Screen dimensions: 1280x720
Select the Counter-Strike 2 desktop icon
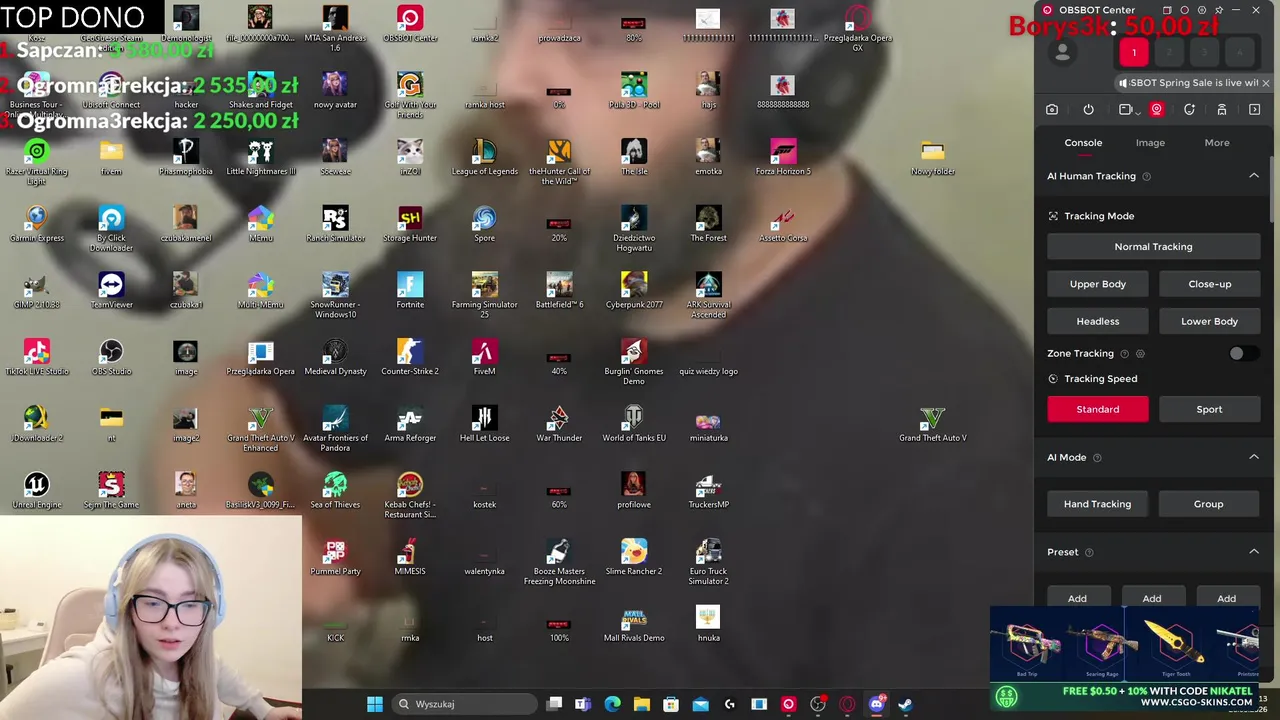click(410, 359)
